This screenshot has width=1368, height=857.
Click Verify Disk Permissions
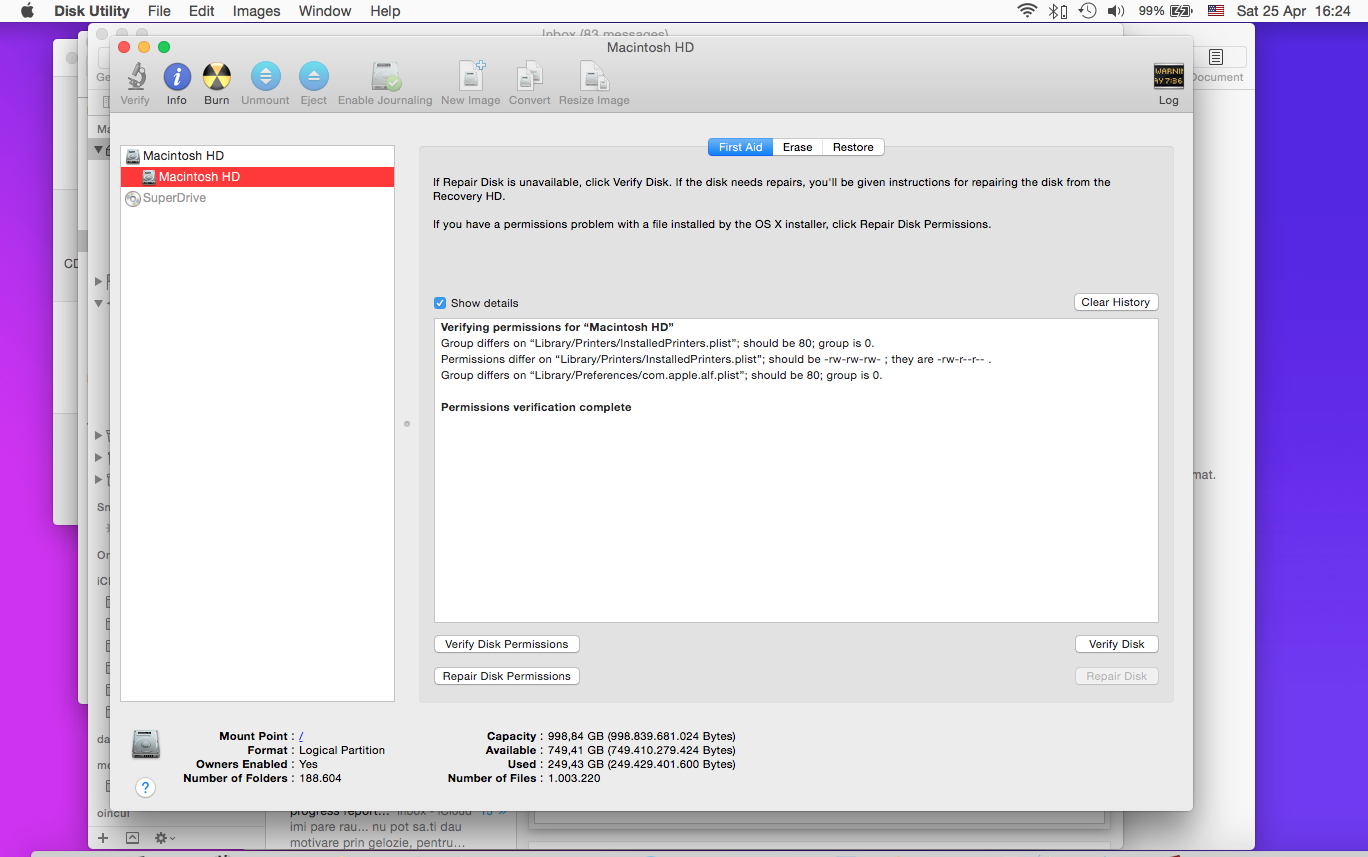(507, 644)
